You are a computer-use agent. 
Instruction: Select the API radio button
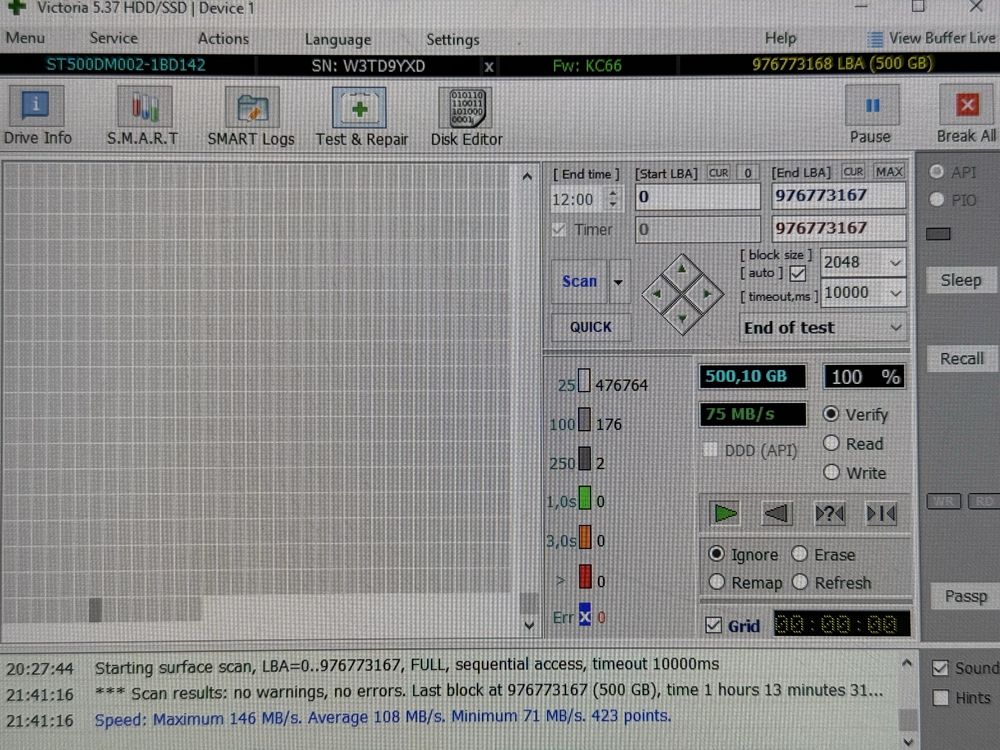[x=936, y=172]
